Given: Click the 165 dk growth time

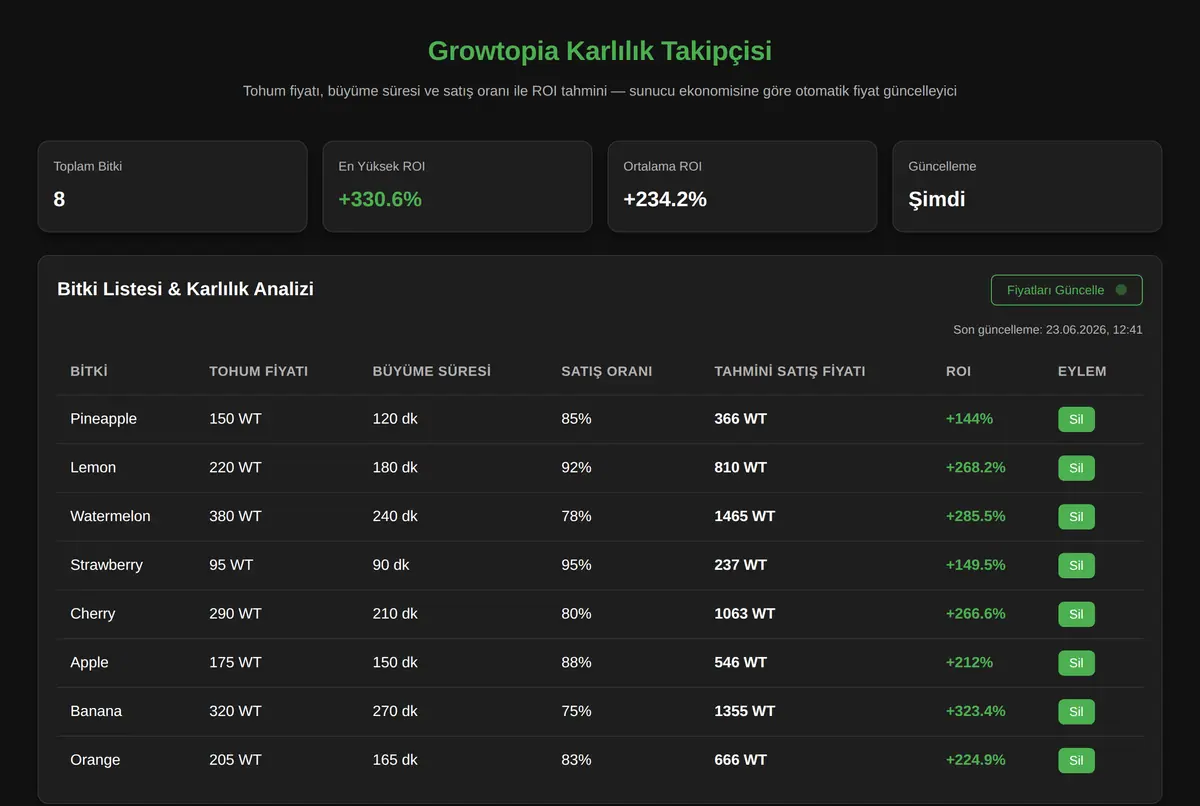Looking at the screenshot, I should [x=395, y=760].
